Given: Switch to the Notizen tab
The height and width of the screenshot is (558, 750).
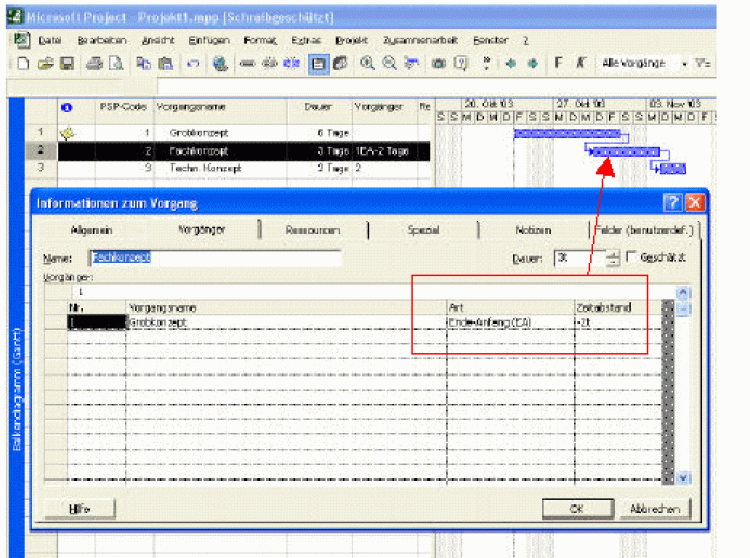Looking at the screenshot, I should (x=533, y=230).
